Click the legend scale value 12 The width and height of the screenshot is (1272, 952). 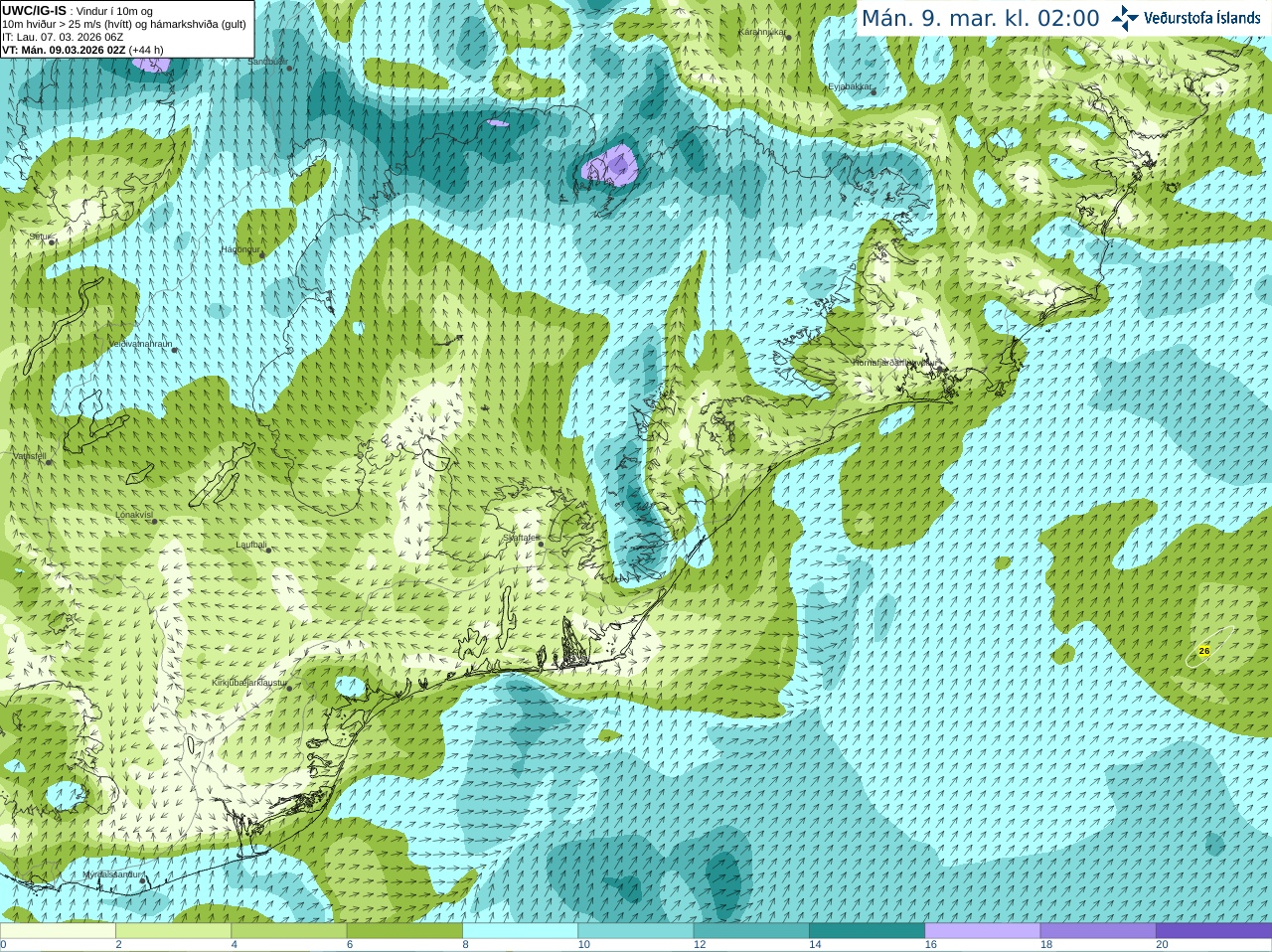click(699, 945)
